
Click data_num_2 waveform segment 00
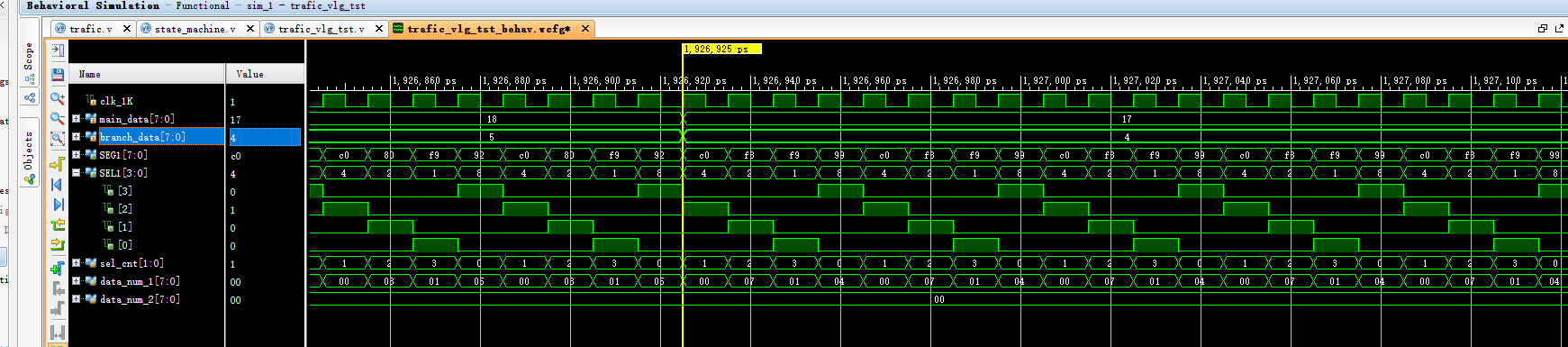pos(938,299)
